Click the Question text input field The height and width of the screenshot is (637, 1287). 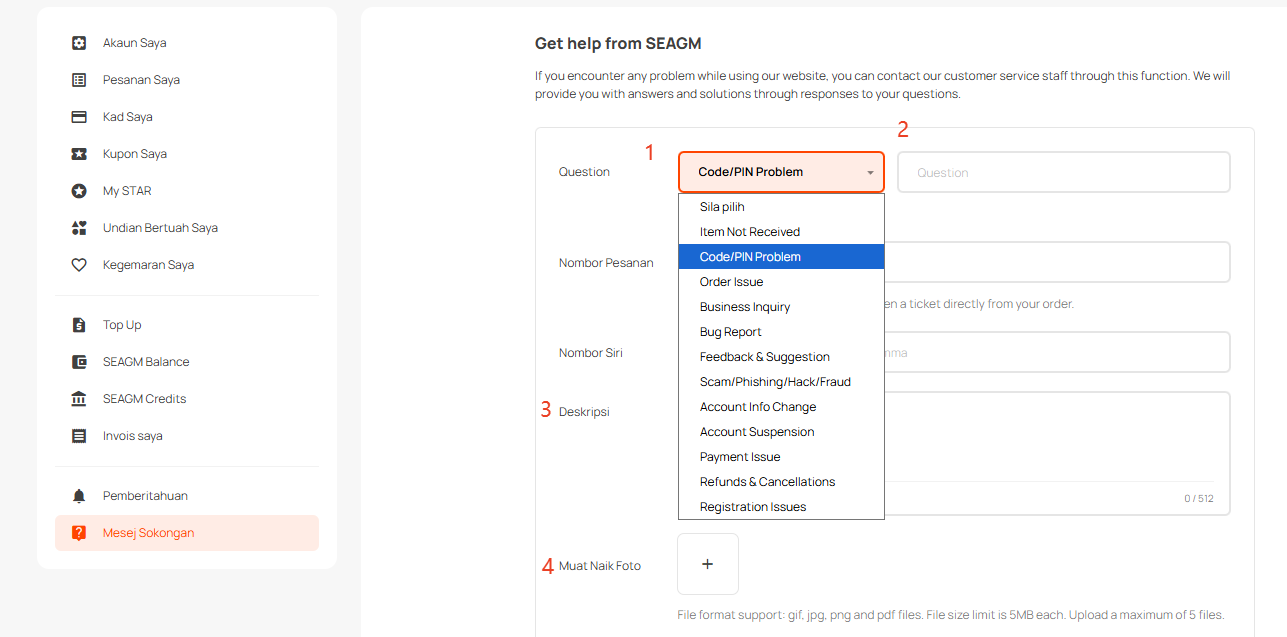click(x=1063, y=172)
